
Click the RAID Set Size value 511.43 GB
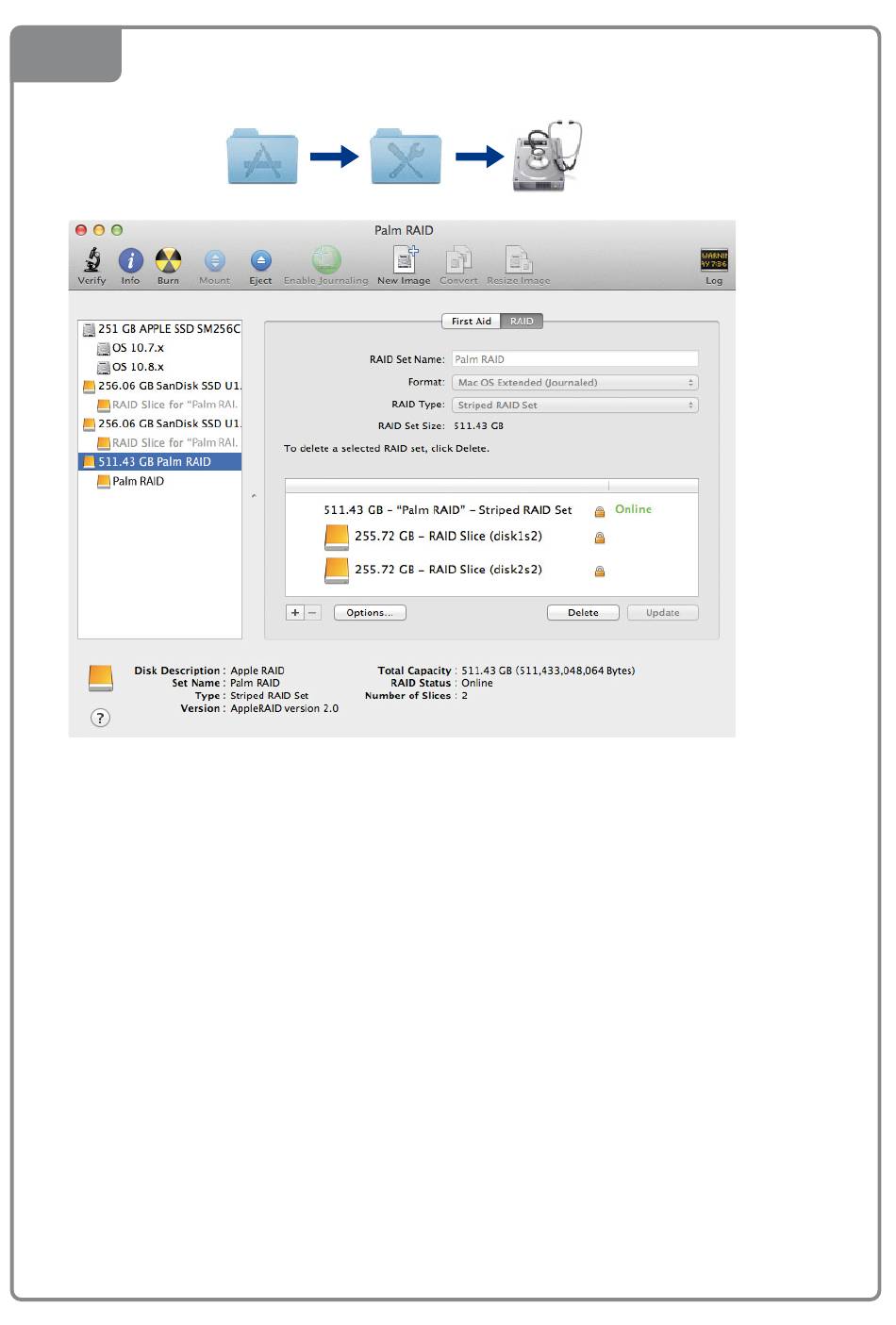(478, 426)
